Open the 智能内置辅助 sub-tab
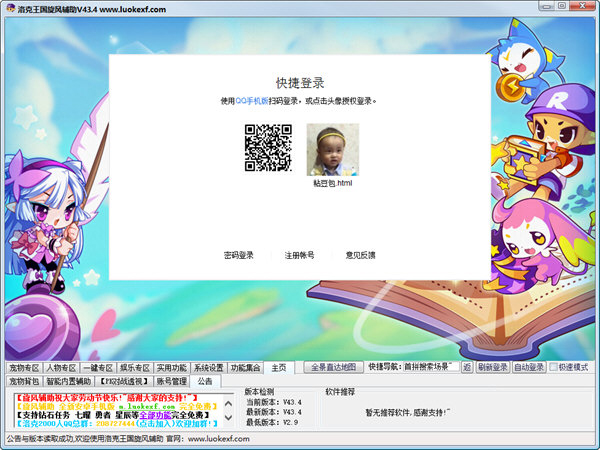 68,381
